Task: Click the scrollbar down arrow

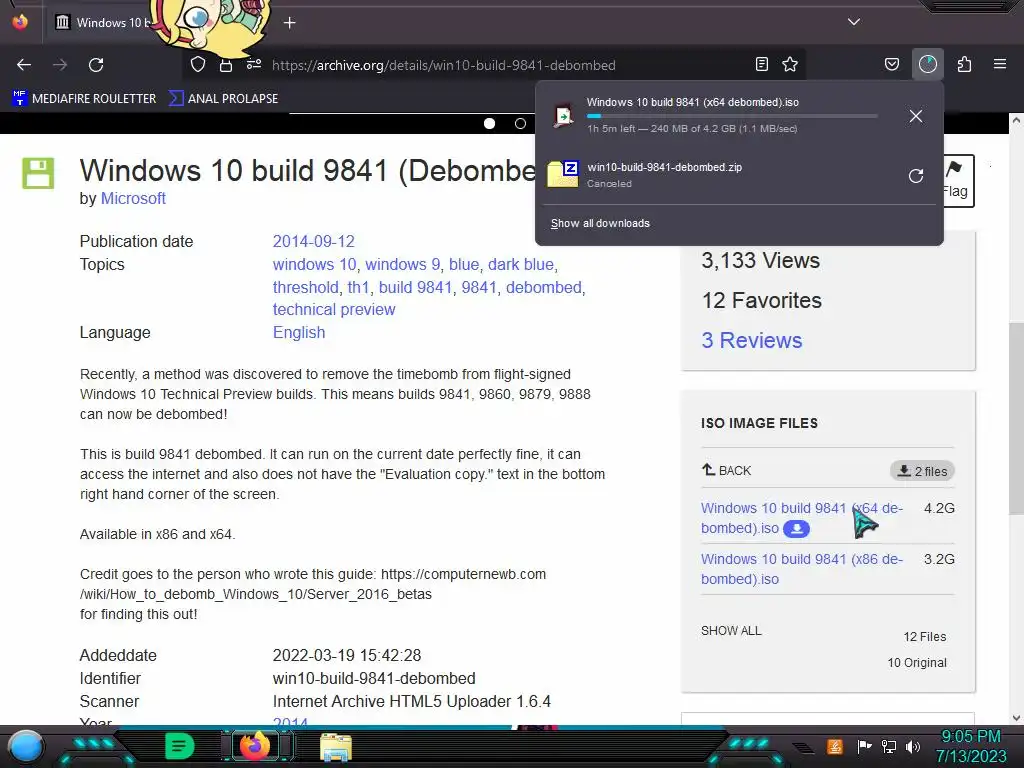Action: pos(1016,718)
